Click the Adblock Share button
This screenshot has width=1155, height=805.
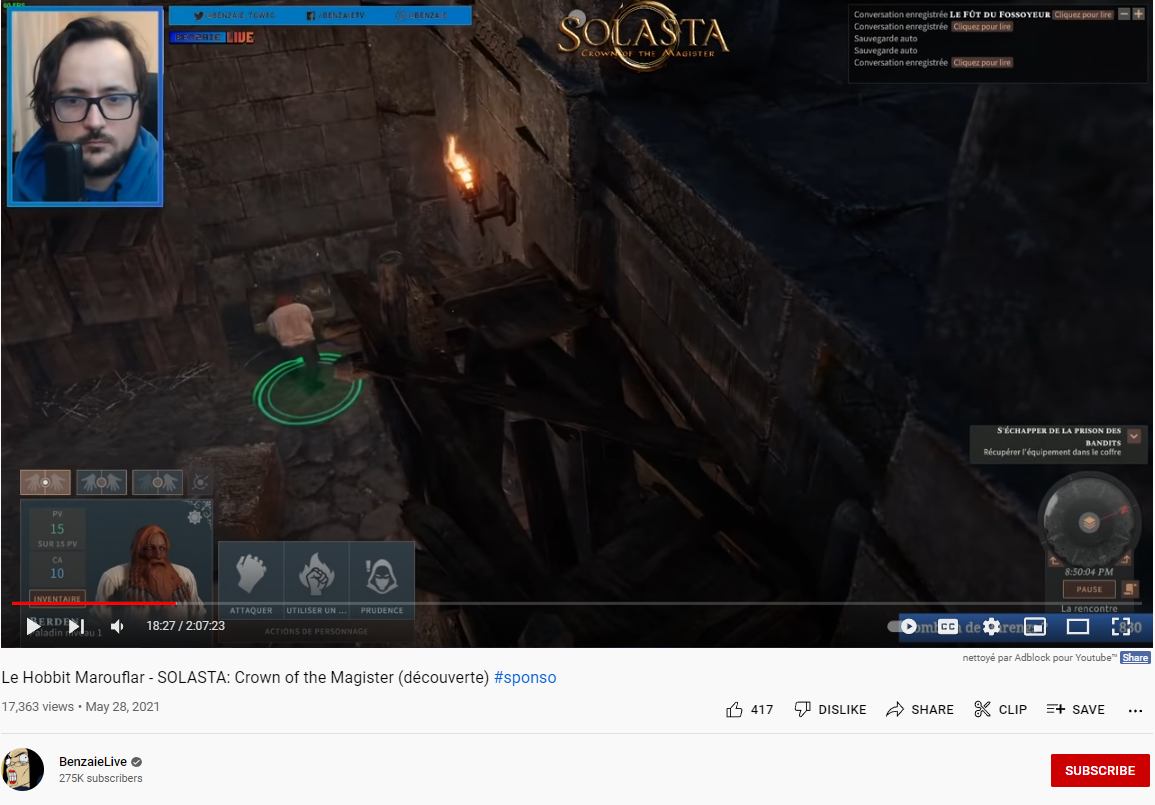1134,658
